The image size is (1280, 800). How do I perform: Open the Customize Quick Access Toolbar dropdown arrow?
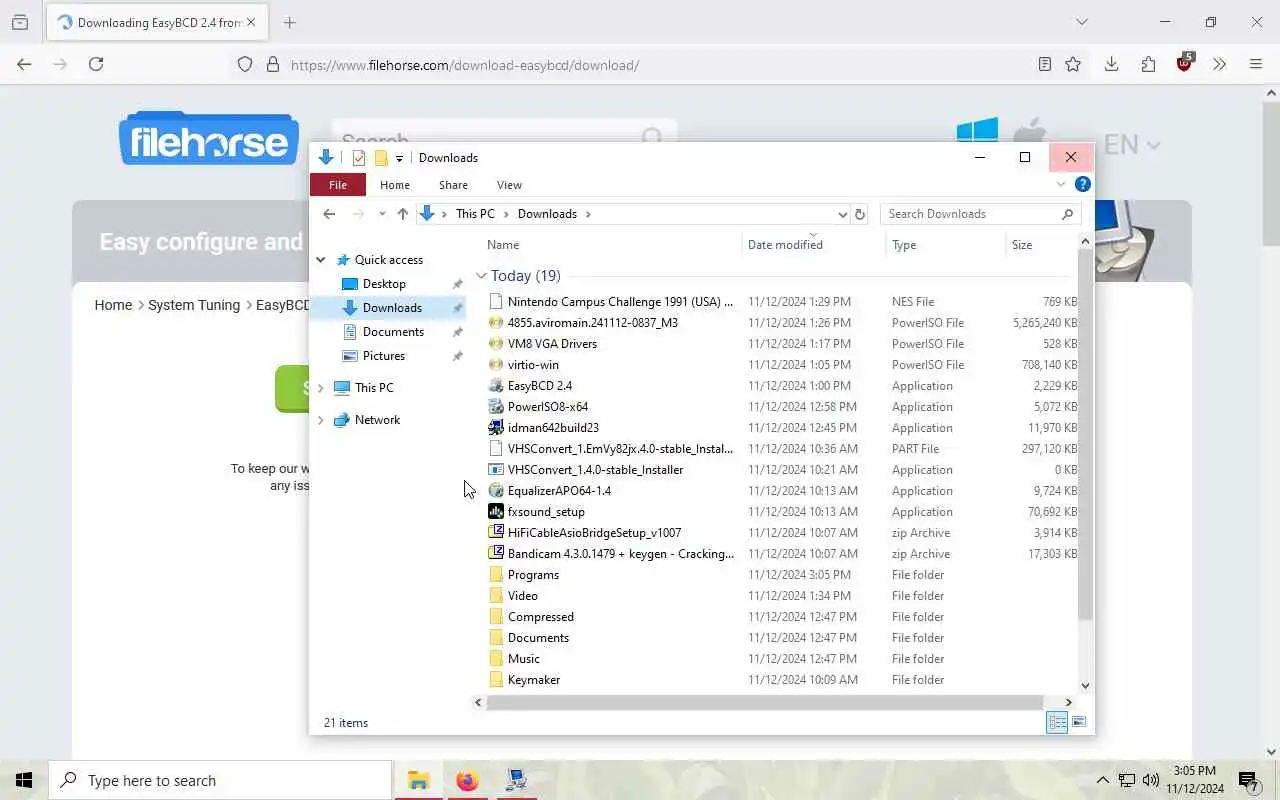[399, 158]
